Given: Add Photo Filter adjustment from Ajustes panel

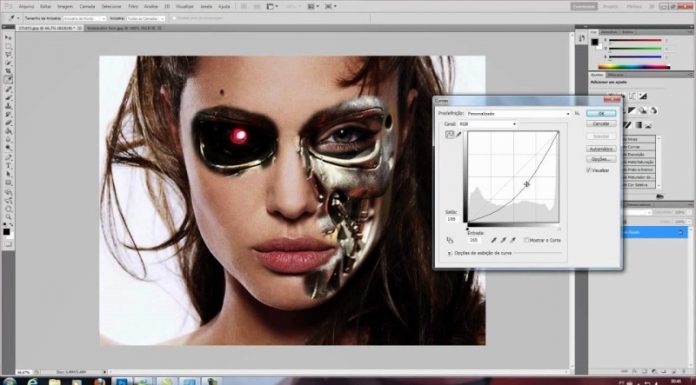Looking at the screenshot, I should click(x=644, y=110).
